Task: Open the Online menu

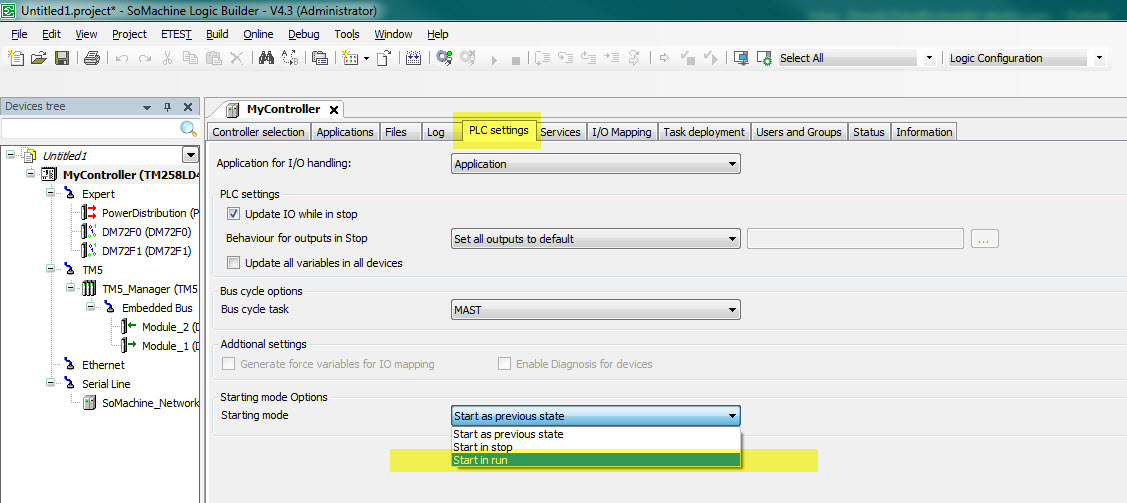Action: pyautogui.click(x=258, y=34)
